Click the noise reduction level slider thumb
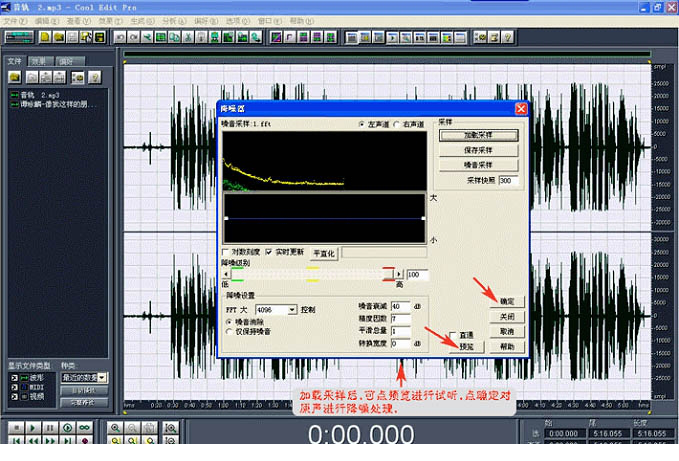Screen dimensions: 679x461 point(388,274)
